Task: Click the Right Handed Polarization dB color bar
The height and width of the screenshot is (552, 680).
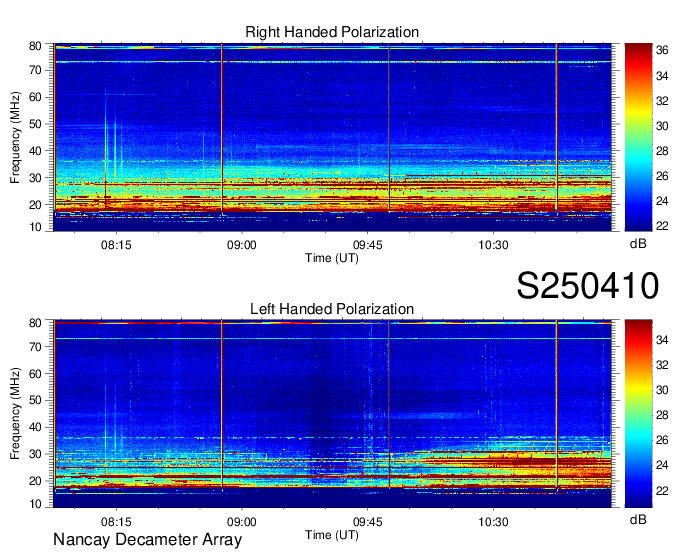Action: click(638, 137)
